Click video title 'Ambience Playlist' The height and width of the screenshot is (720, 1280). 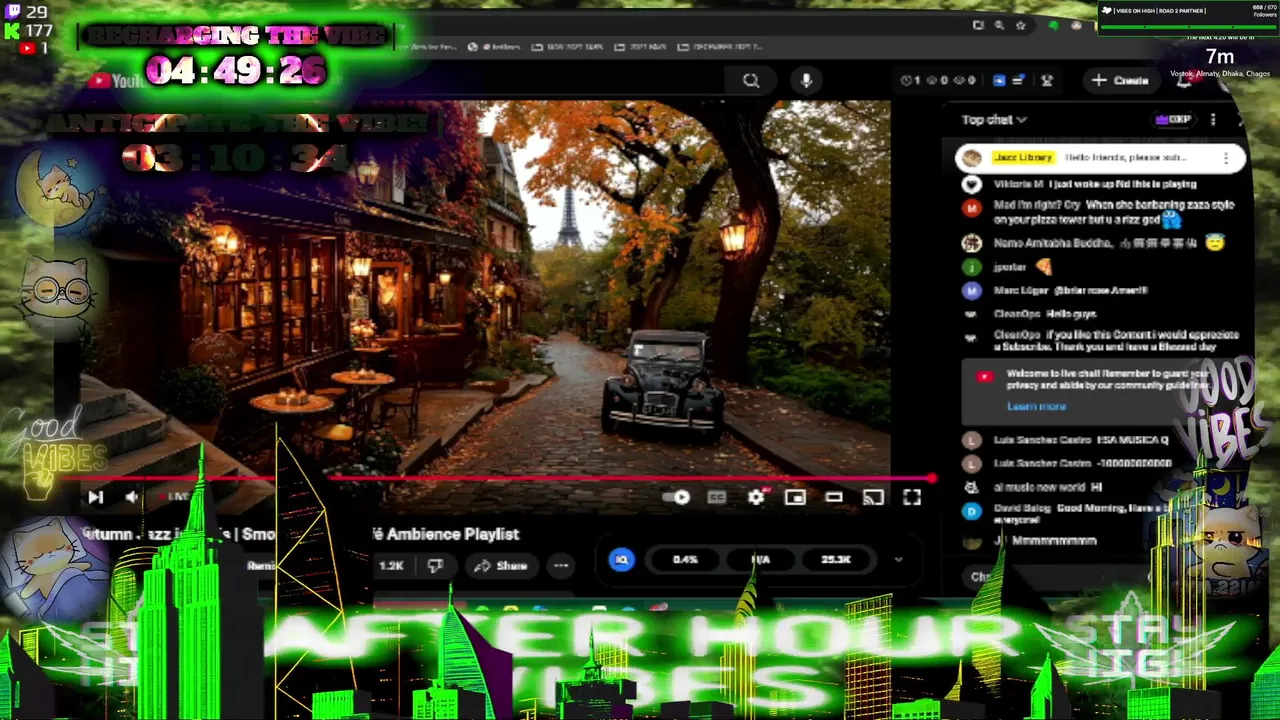(452, 535)
